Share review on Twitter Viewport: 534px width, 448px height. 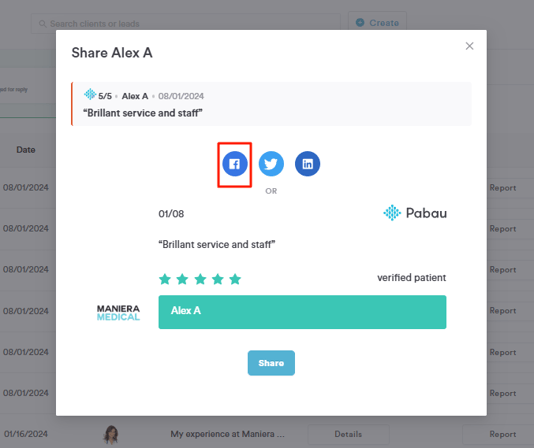tap(271, 164)
